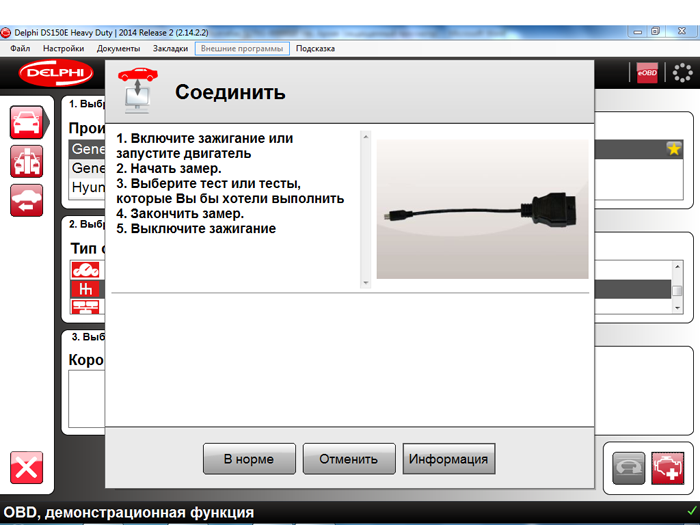
Task: Click the gray car scan icon
Action: (629, 468)
